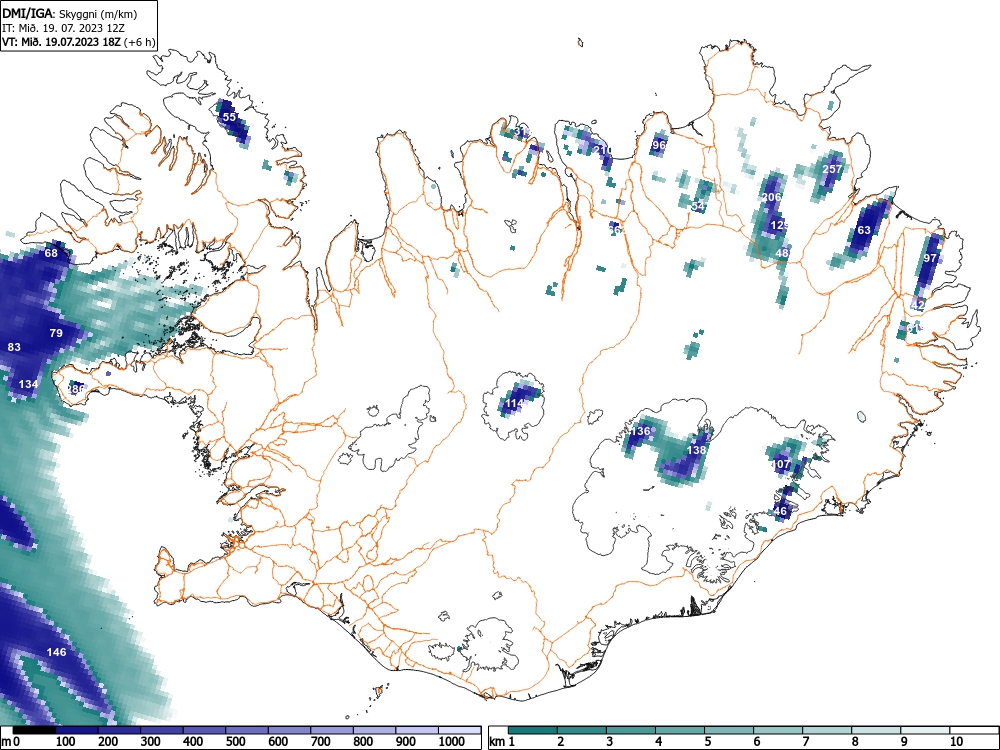Click the 134 visibility value on the map
This screenshot has width=1000, height=750.
click(29, 384)
